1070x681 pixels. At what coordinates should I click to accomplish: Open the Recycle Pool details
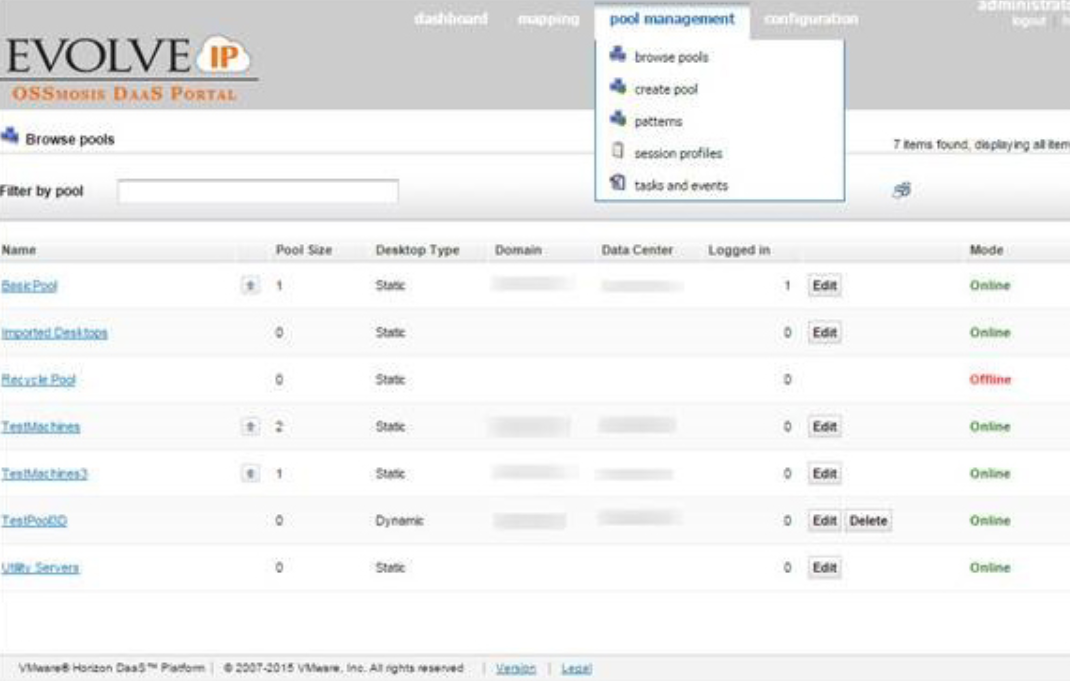[x=38, y=377]
